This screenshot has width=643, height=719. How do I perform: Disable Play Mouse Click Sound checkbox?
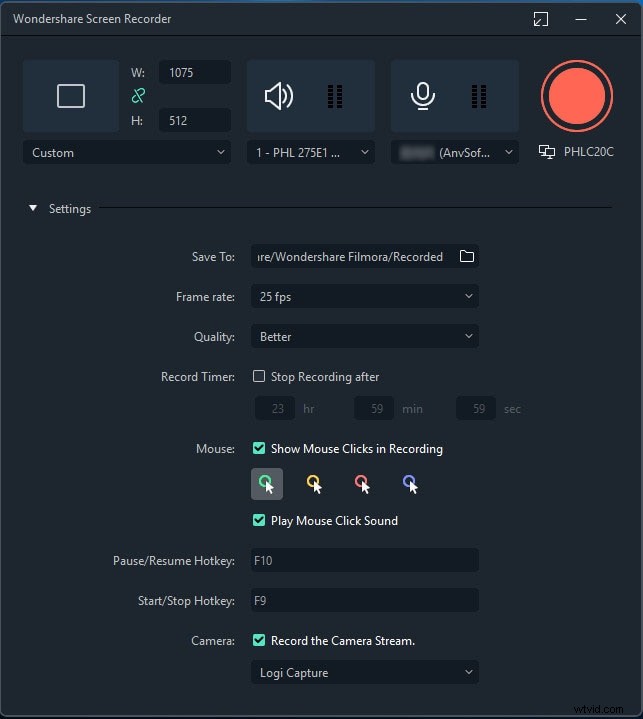(x=260, y=521)
